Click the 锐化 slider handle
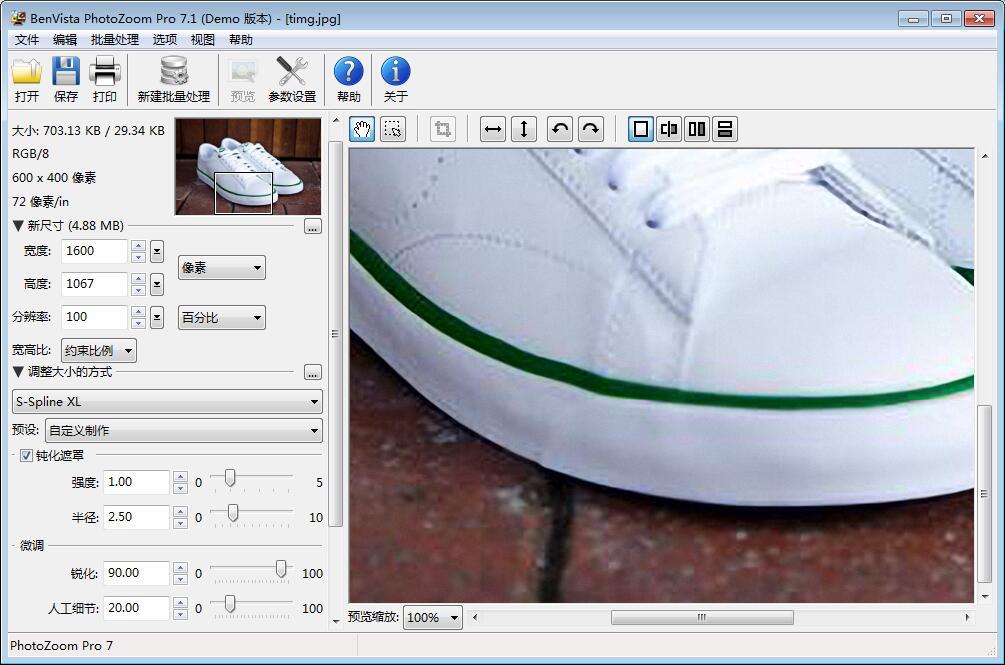This screenshot has width=1005, height=665. click(281, 569)
